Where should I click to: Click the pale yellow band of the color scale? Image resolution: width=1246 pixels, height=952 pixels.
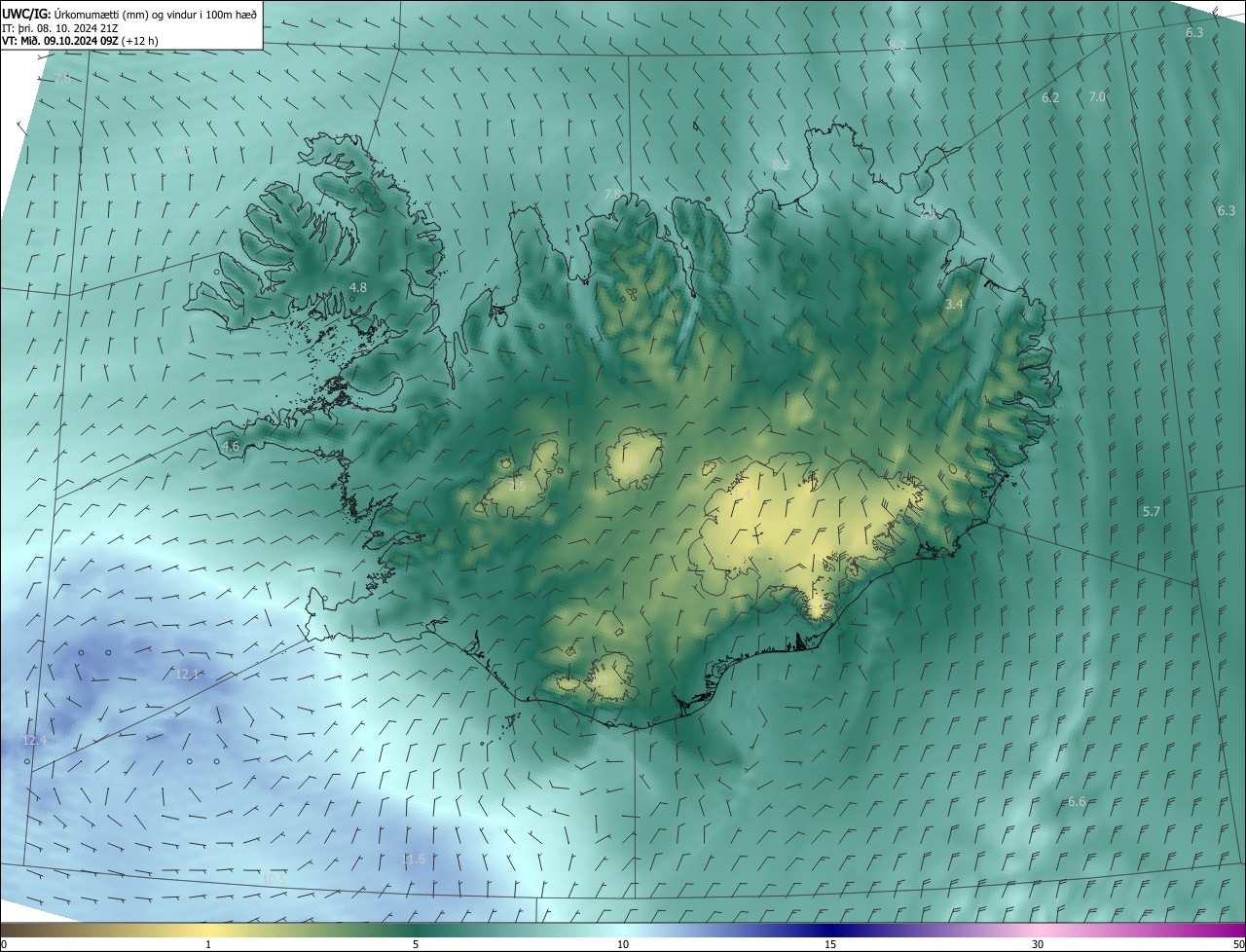[x=208, y=930]
